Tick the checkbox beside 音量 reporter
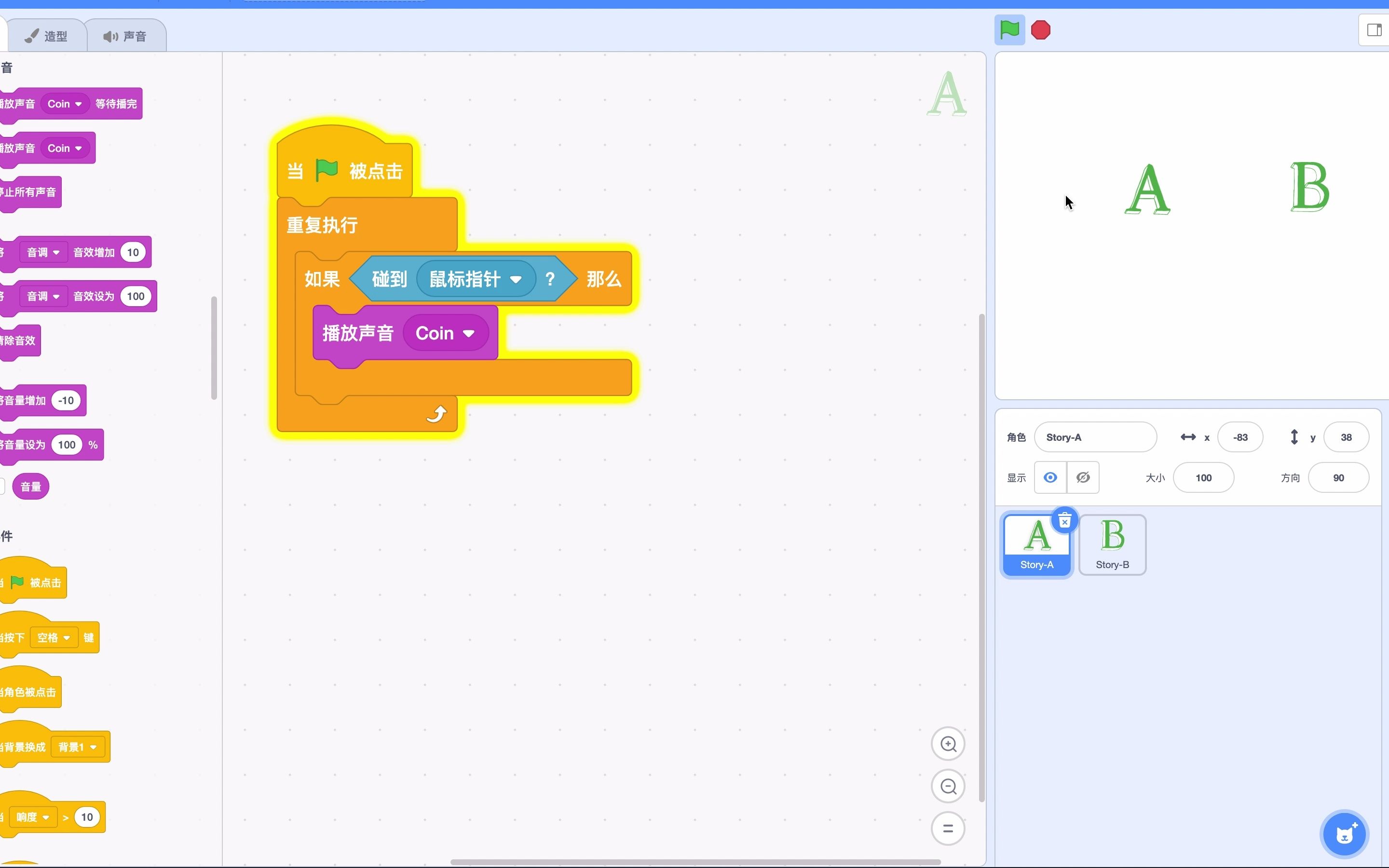Viewport: 1389px width, 868px height. pyautogui.click(x=2, y=487)
